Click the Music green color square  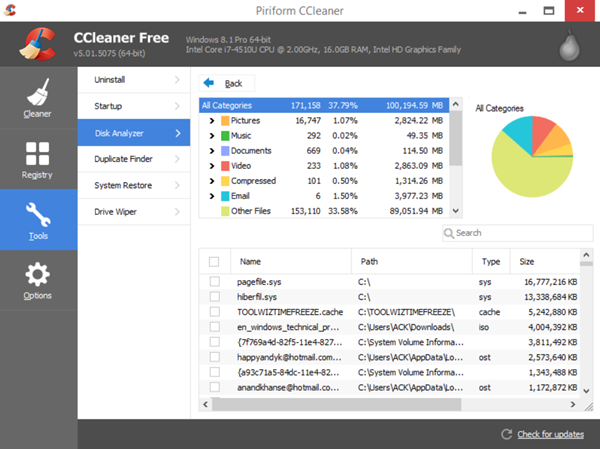(225, 136)
